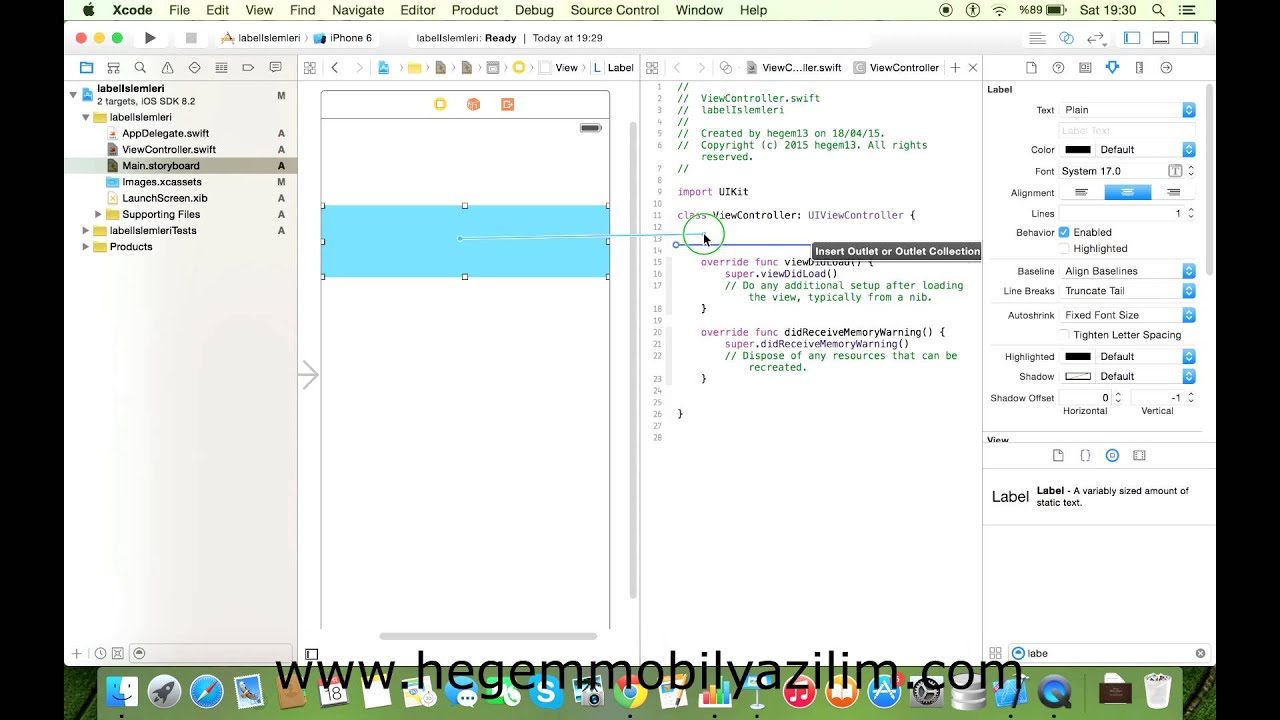The image size is (1280, 720).
Task: Show the Size inspector ruler icon
Action: pyautogui.click(x=1139, y=68)
